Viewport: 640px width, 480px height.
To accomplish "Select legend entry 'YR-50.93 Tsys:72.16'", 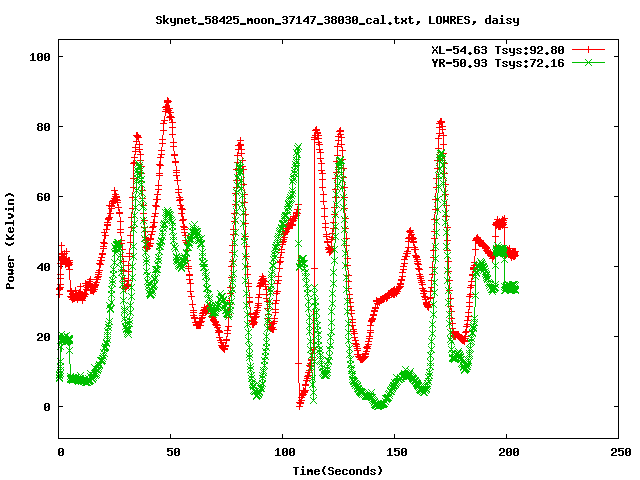I will pos(498,63).
